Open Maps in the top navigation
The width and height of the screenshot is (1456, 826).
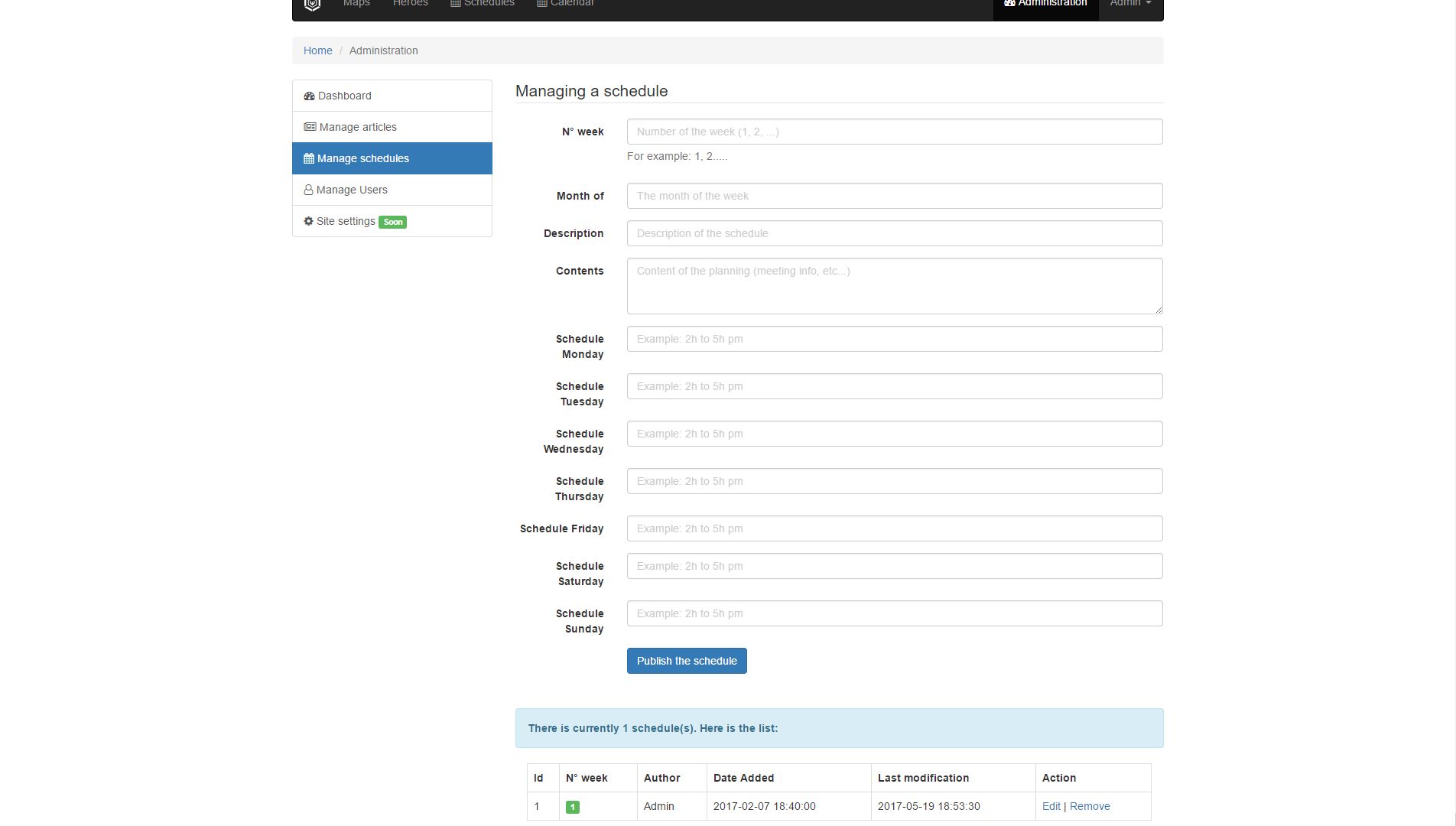[x=356, y=4]
